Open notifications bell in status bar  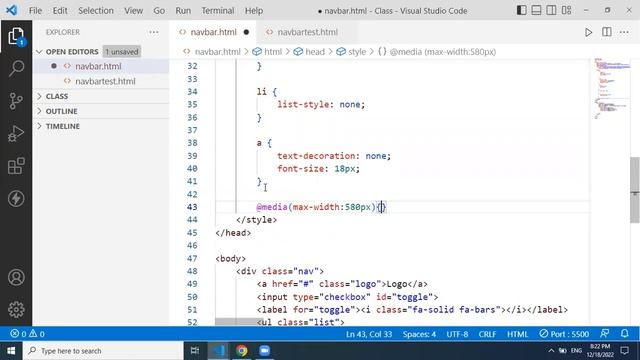pos(624,334)
